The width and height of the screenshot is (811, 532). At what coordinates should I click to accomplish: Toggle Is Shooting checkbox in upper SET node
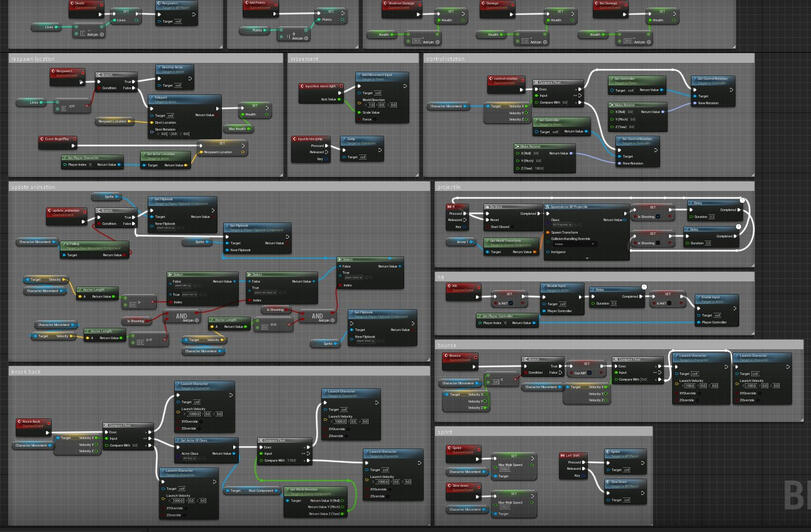coord(660,215)
